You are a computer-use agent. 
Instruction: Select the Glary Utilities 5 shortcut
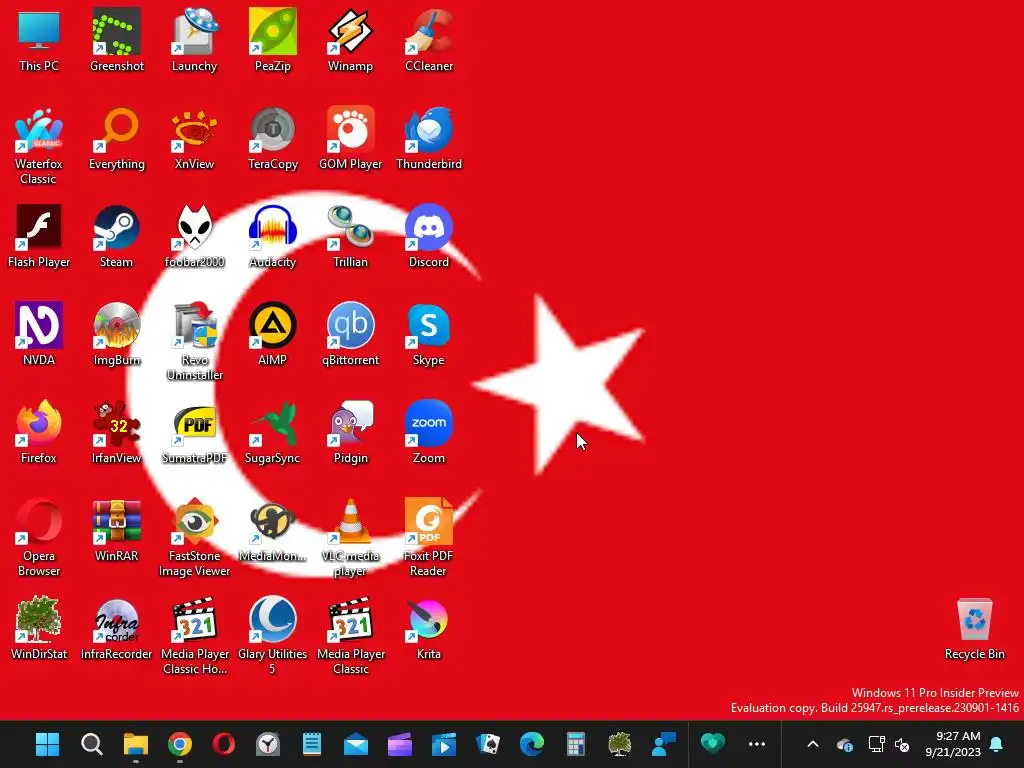[x=272, y=636]
